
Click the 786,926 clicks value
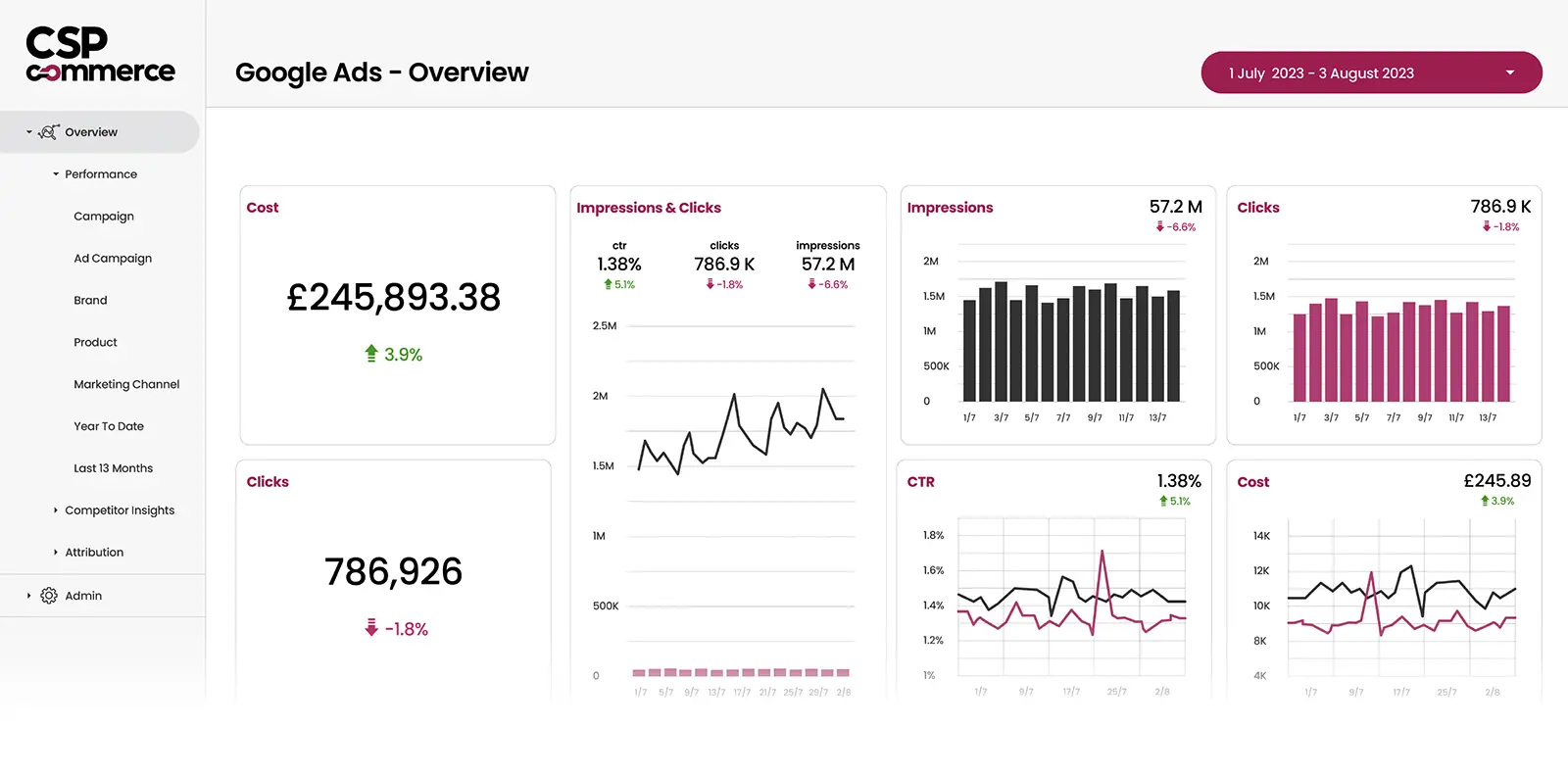point(393,571)
